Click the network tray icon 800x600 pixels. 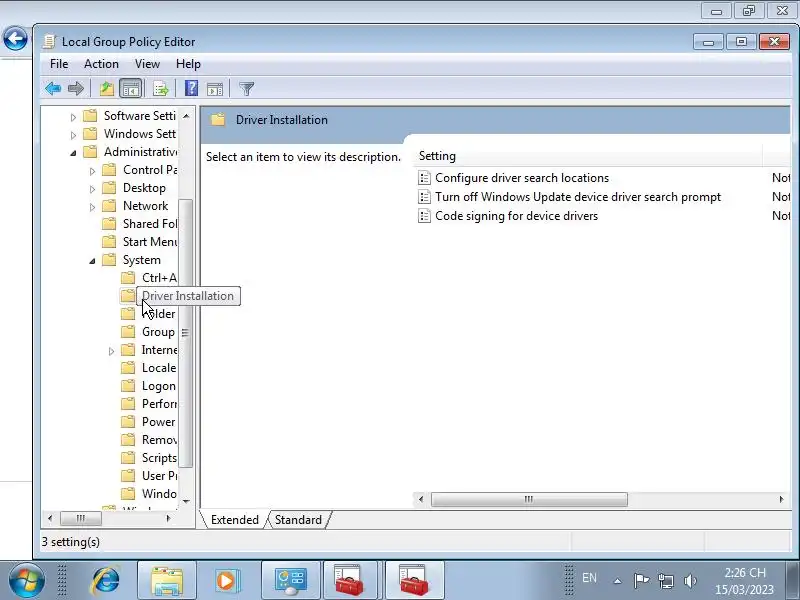pos(666,581)
